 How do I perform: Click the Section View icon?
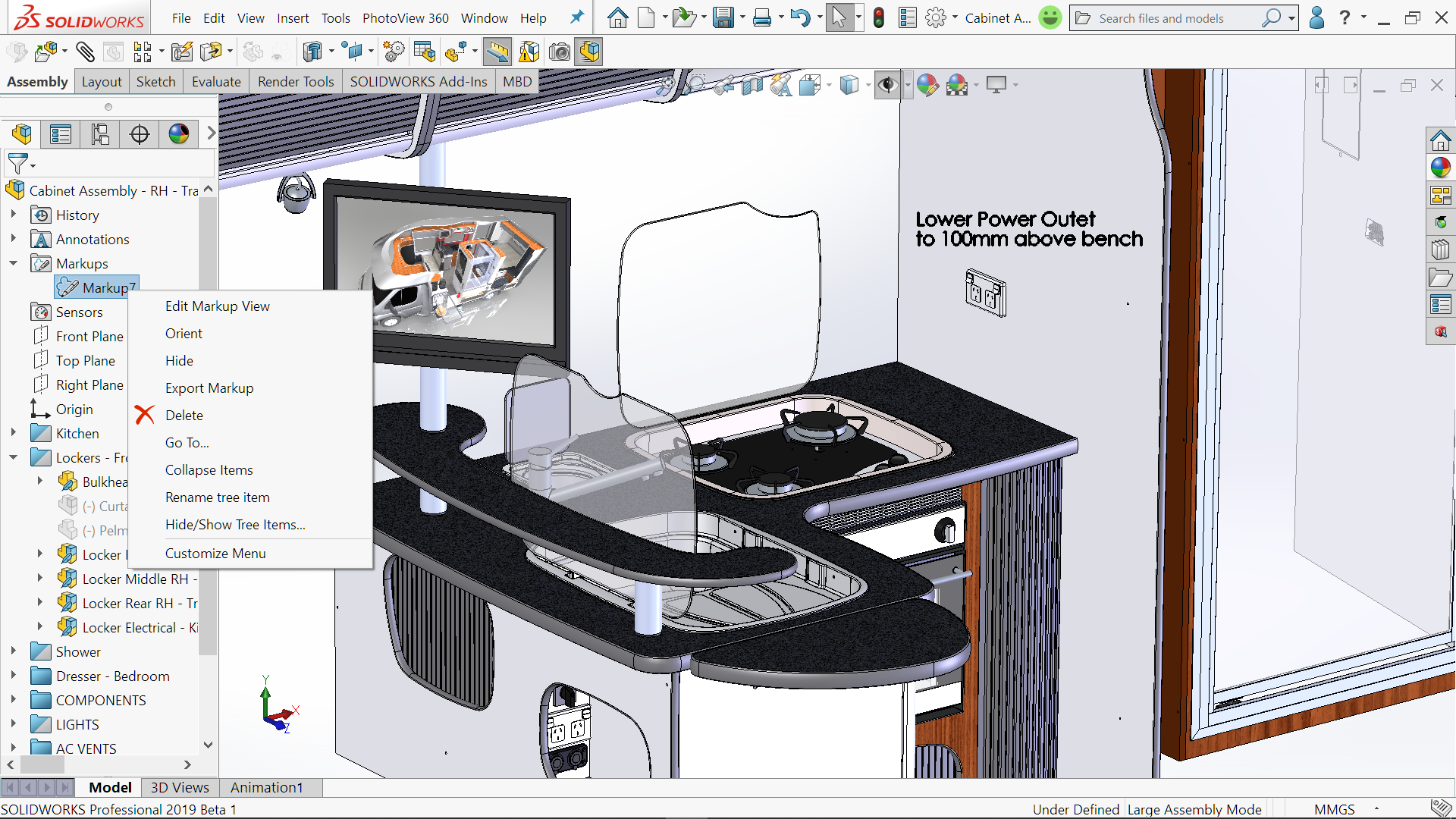[x=752, y=84]
